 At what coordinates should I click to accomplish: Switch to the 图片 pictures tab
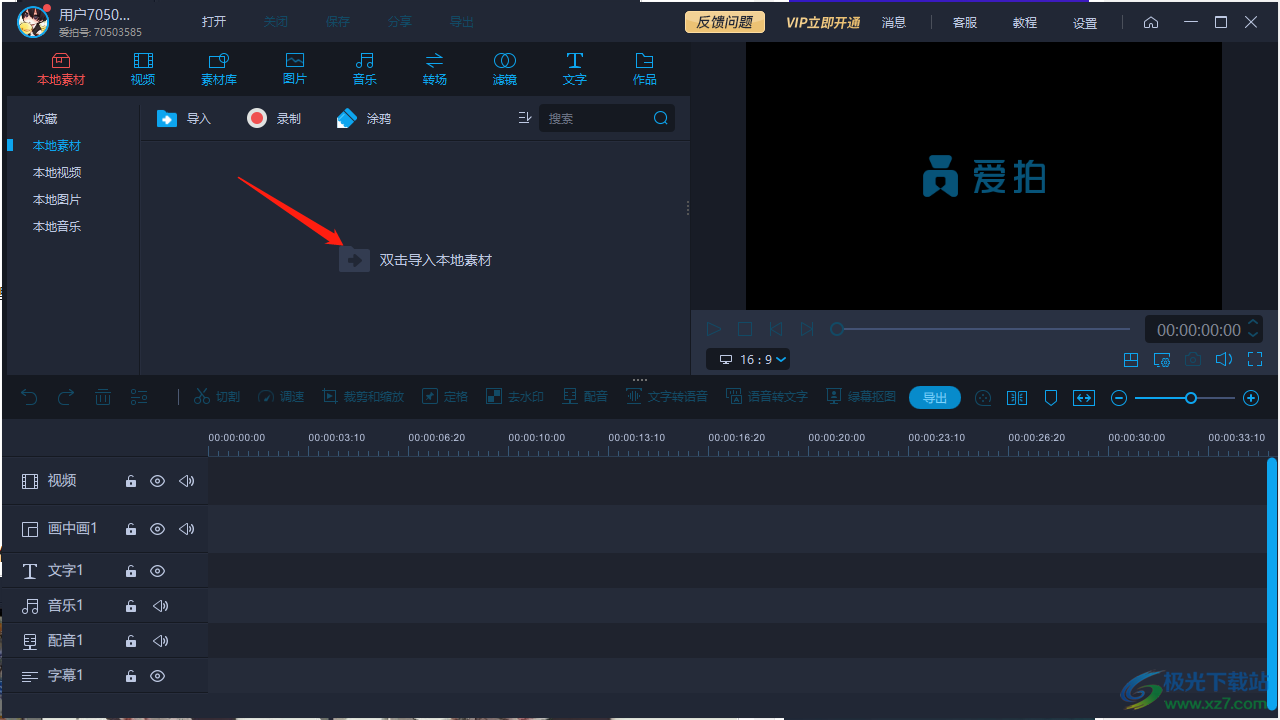coord(295,69)
